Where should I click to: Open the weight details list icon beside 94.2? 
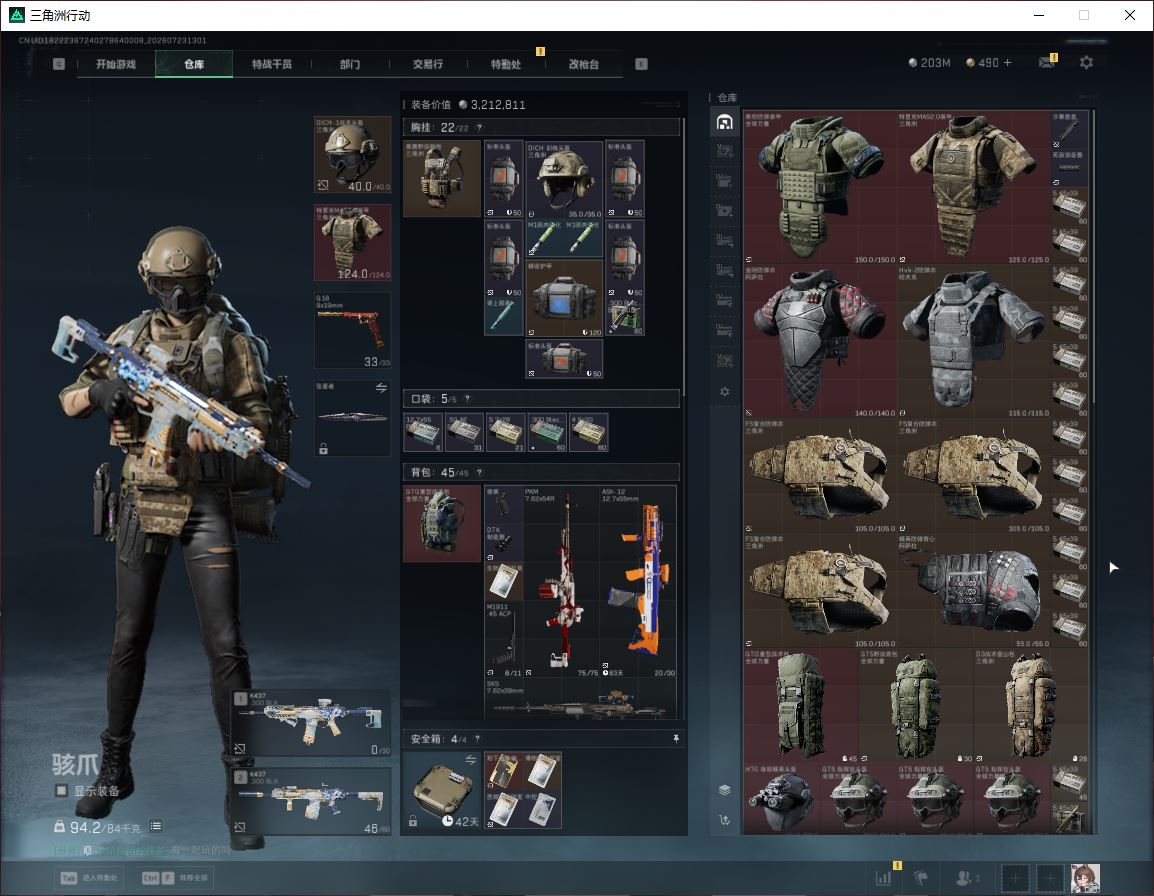156,826
